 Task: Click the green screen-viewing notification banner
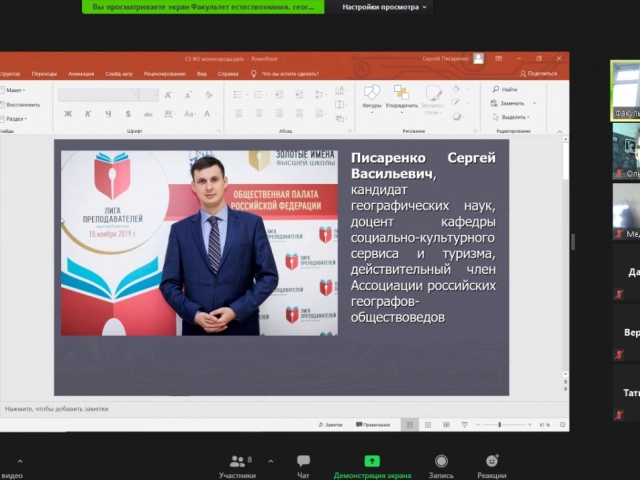coord(203,7)
